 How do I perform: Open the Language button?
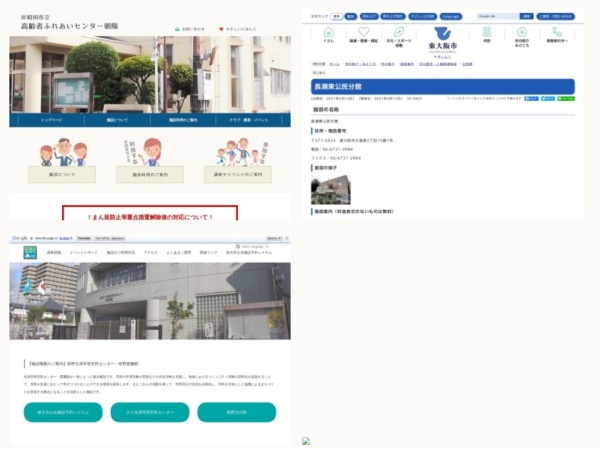coord(451,16)
